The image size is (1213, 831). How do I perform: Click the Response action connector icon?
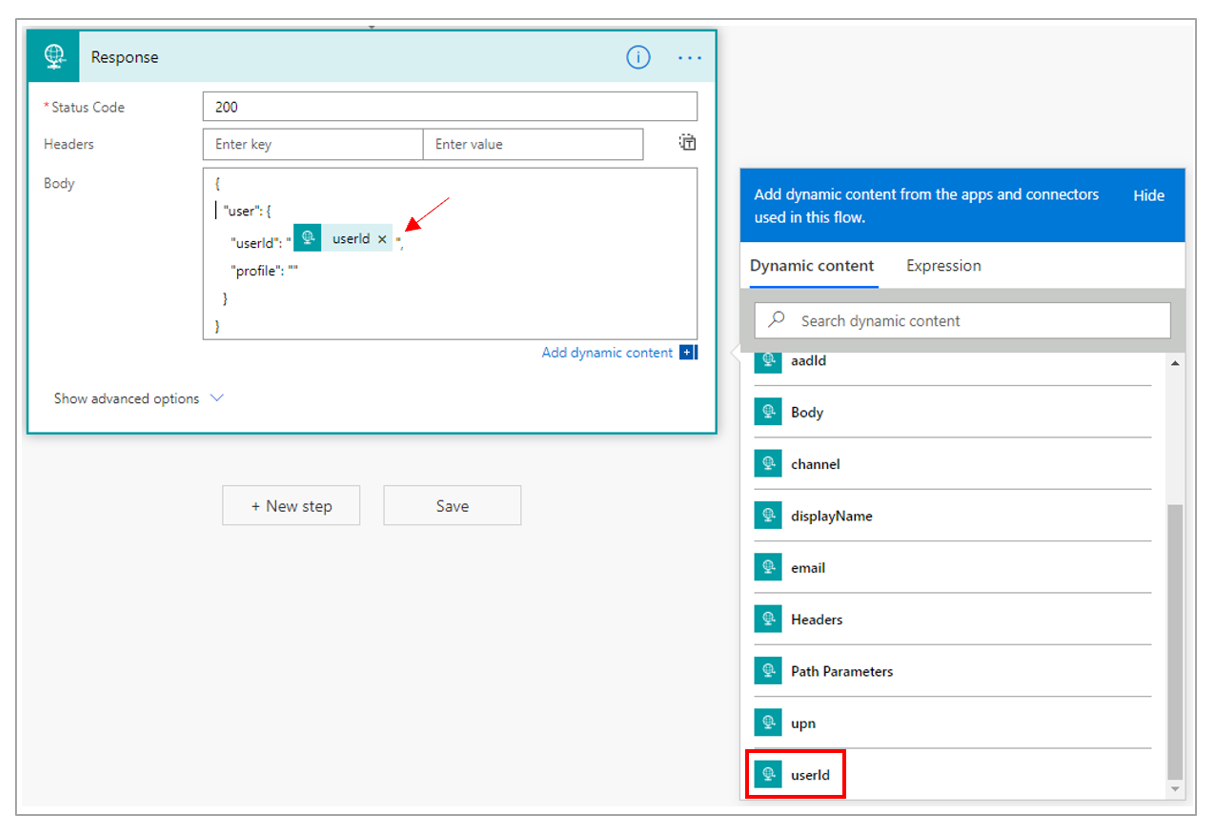(54, 57)
